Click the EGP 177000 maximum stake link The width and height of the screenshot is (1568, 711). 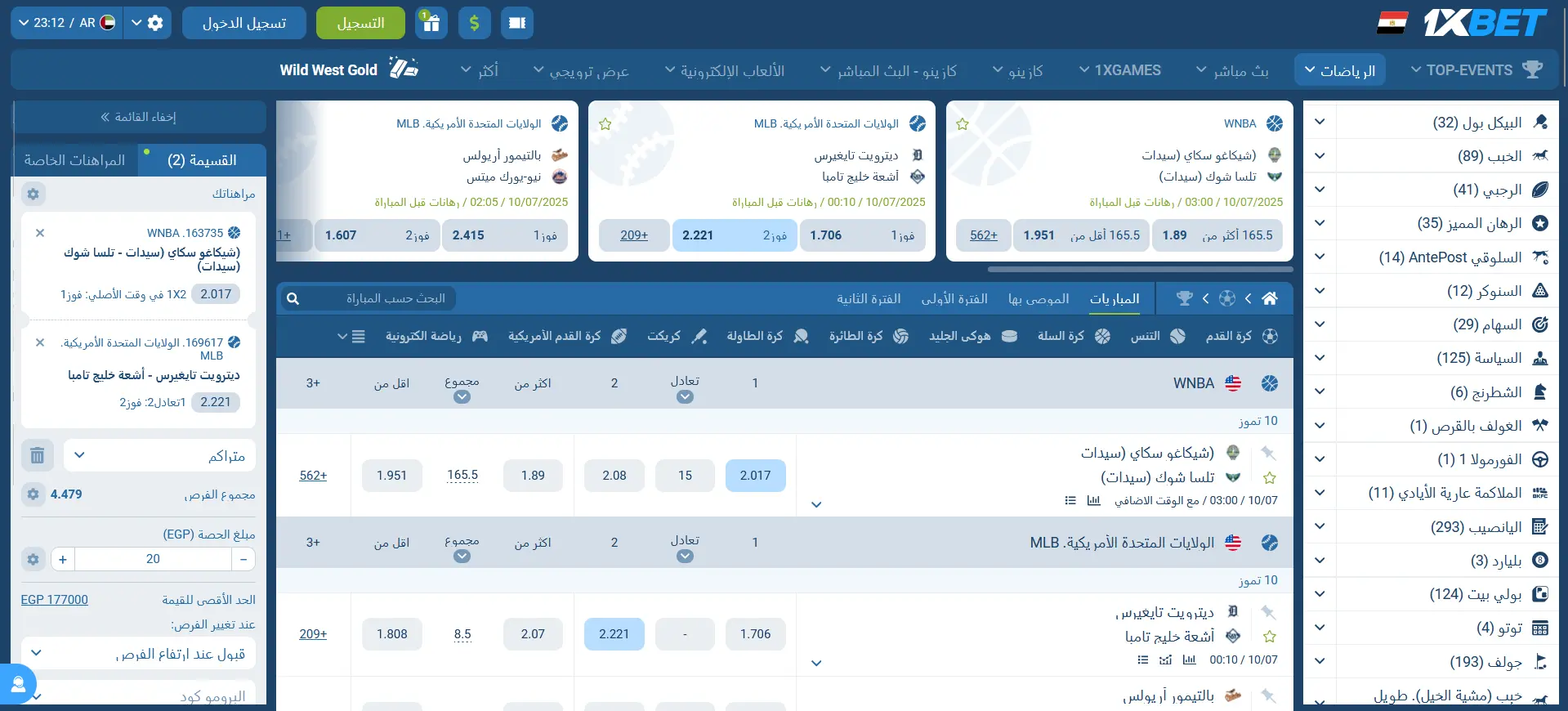tap(54, 600)
